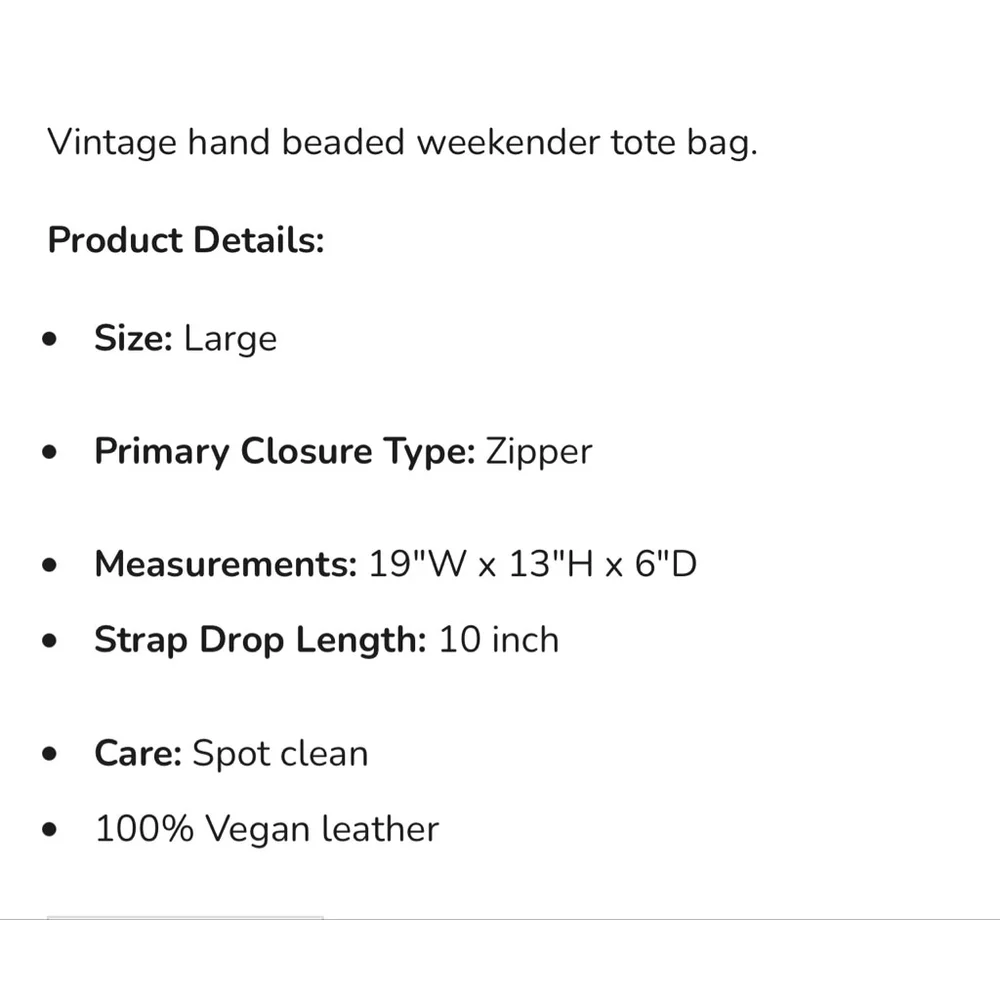Click the bullet beside 100% Vegan leather
The height and width of the screenshot is (1000, 1000).
[x=50, y=829]
